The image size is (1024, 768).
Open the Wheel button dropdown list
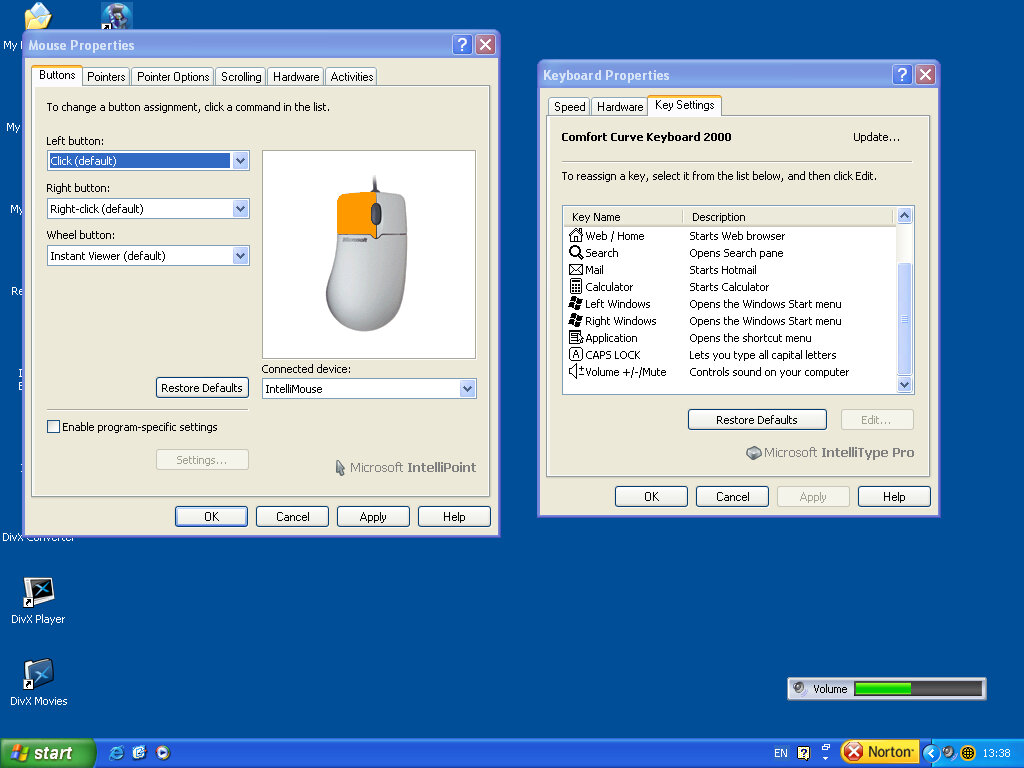coord(240,256)
